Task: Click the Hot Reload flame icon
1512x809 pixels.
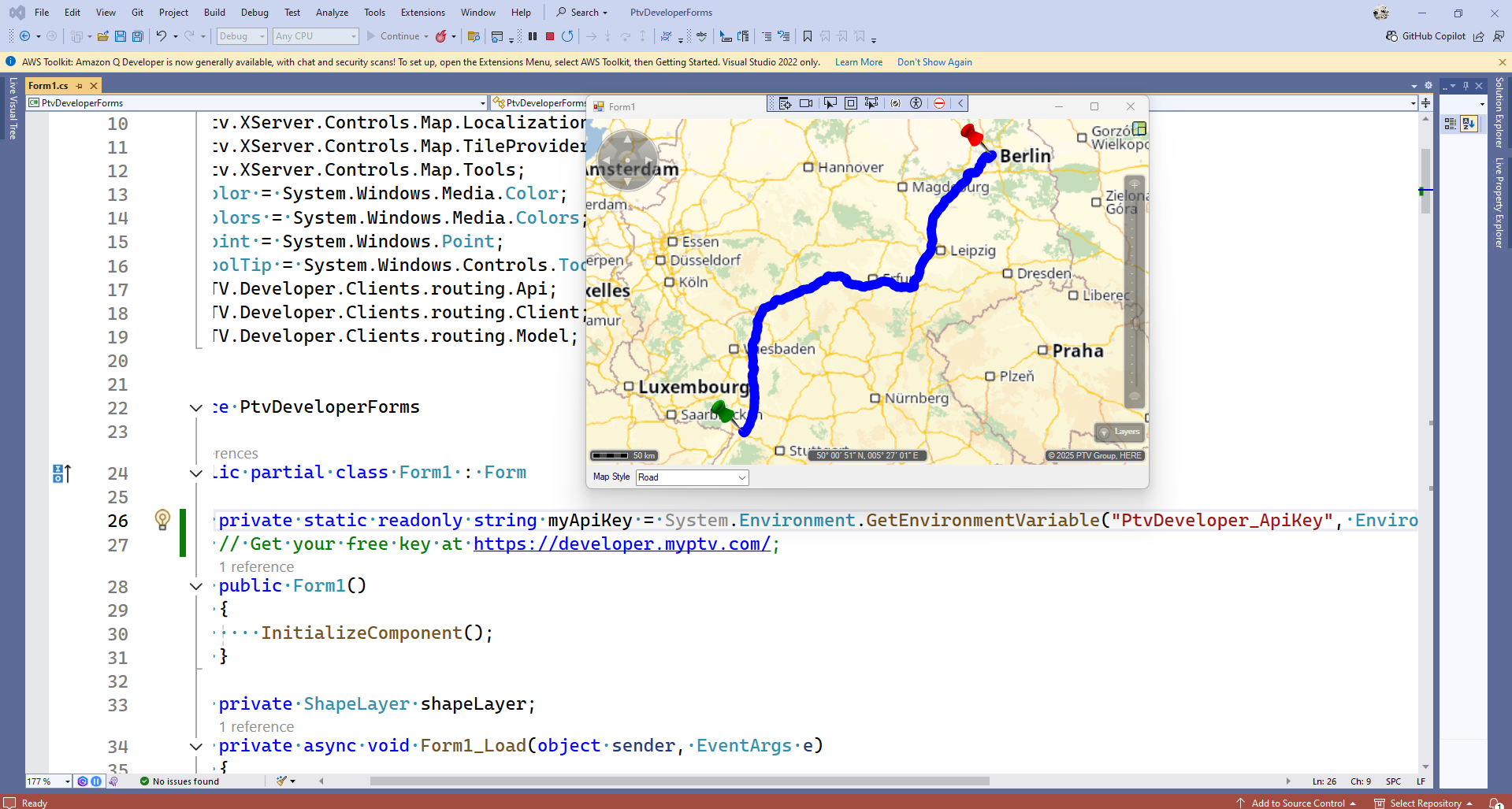Action: 441,36
